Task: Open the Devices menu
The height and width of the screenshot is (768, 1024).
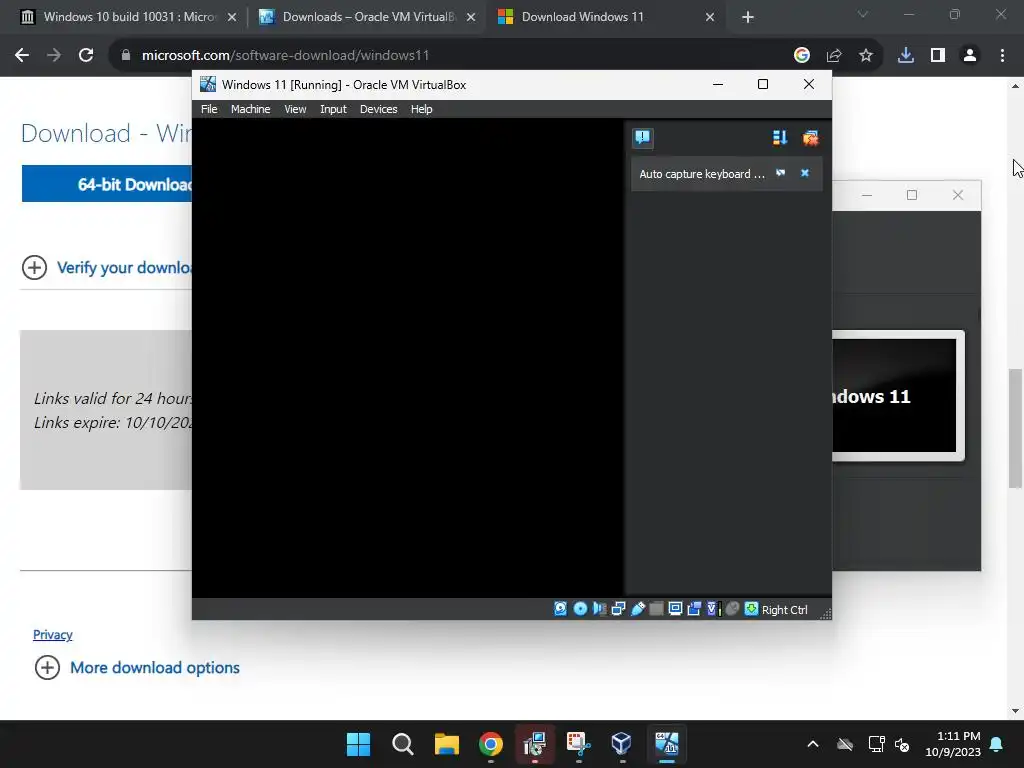Action: coord(378,109)
